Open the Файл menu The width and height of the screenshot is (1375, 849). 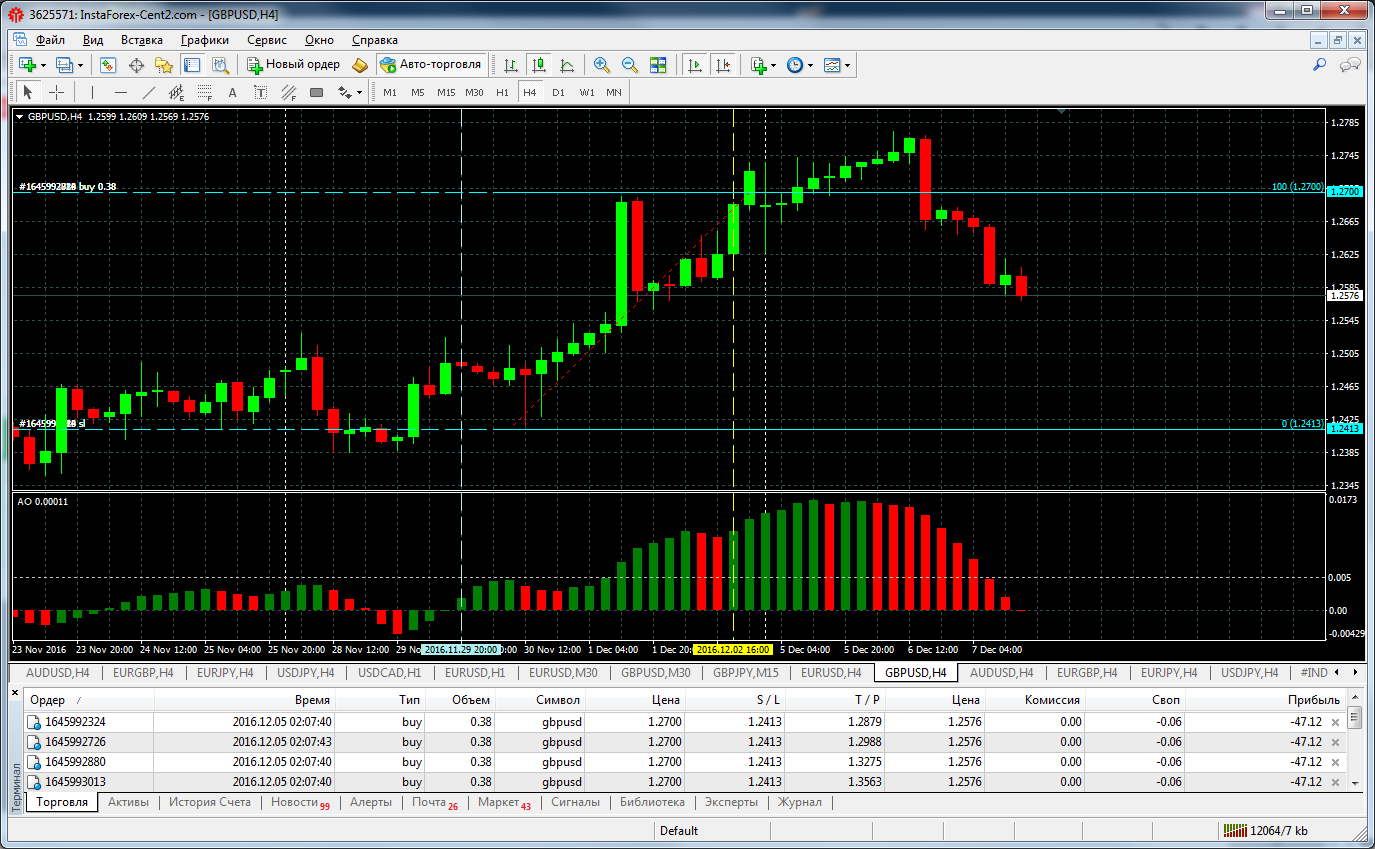(x=50, y=40)
